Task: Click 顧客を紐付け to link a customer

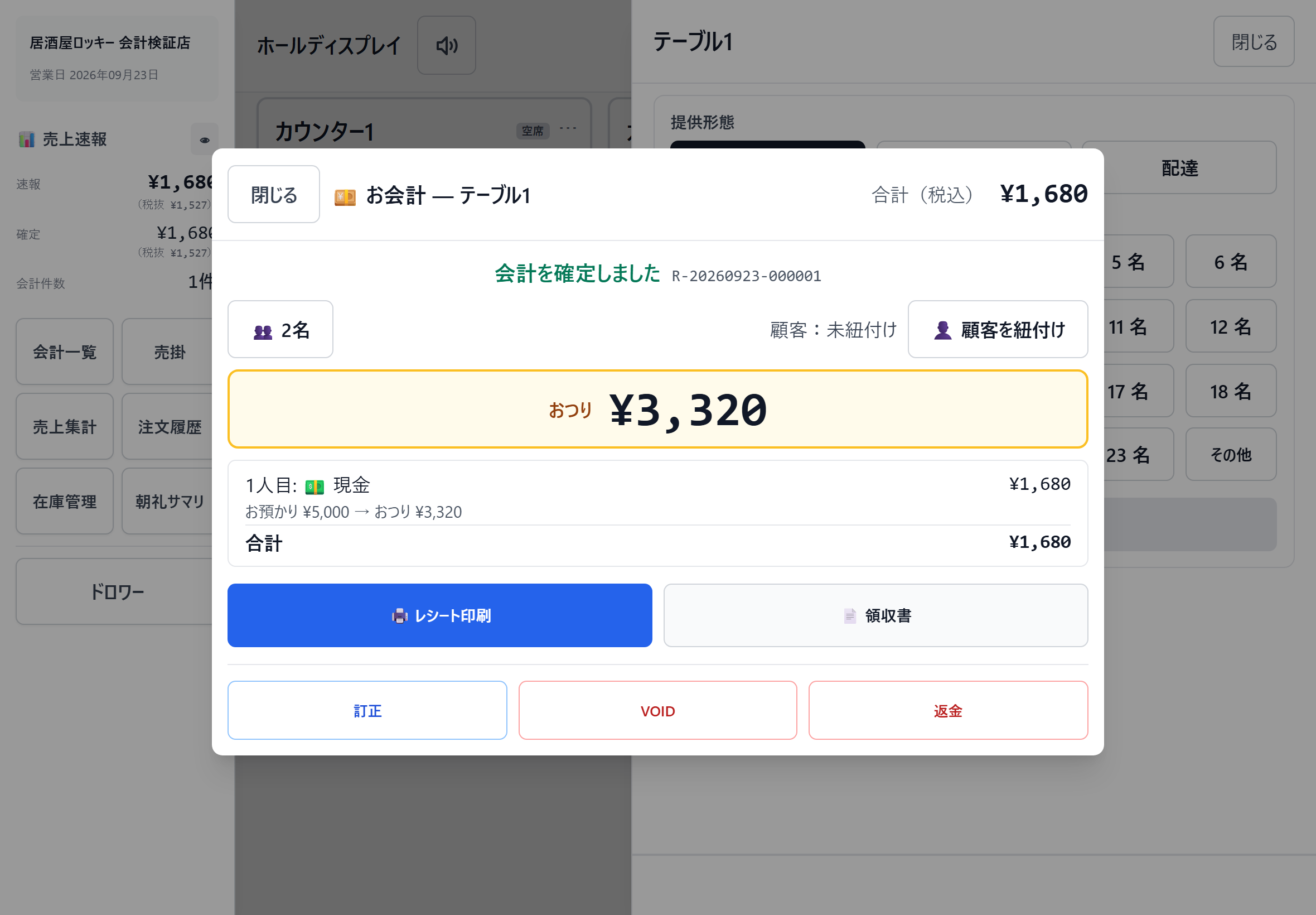Action: click(x=998, y=330)
